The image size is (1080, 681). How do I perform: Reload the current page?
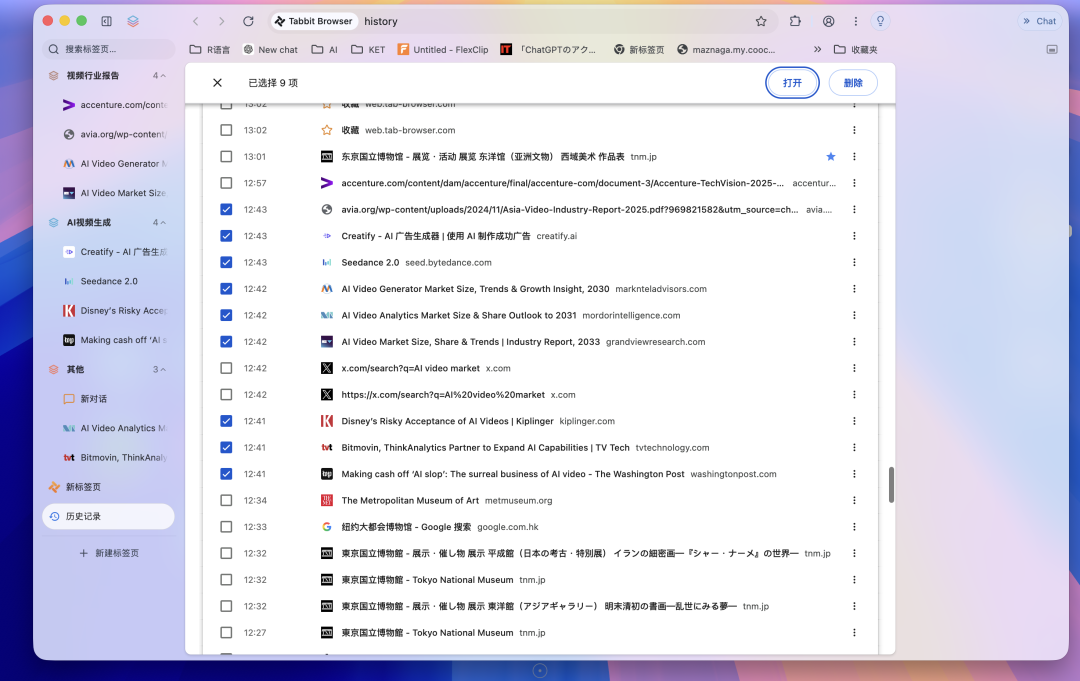pos(248,21)
